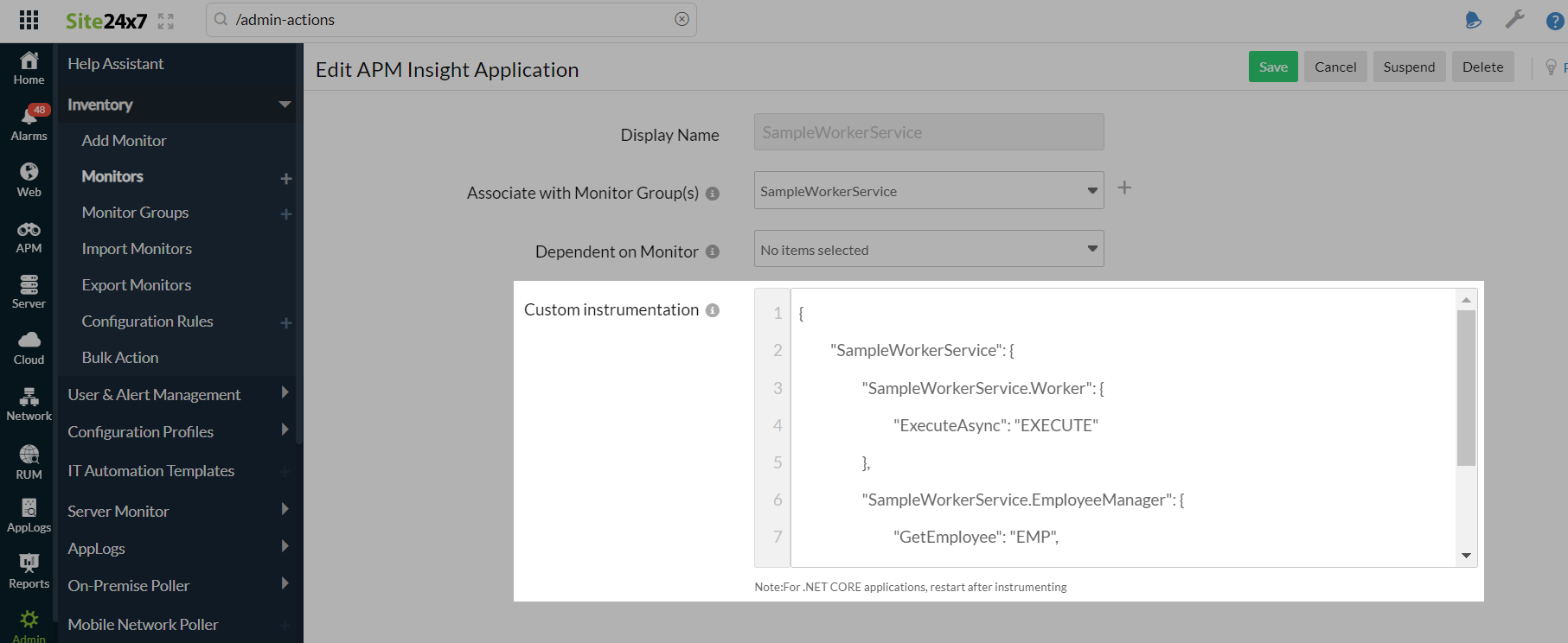1568x643 pixels.
Task: Open the Dependent on Monitor dropdown
Action: click(x=928, y=250)
